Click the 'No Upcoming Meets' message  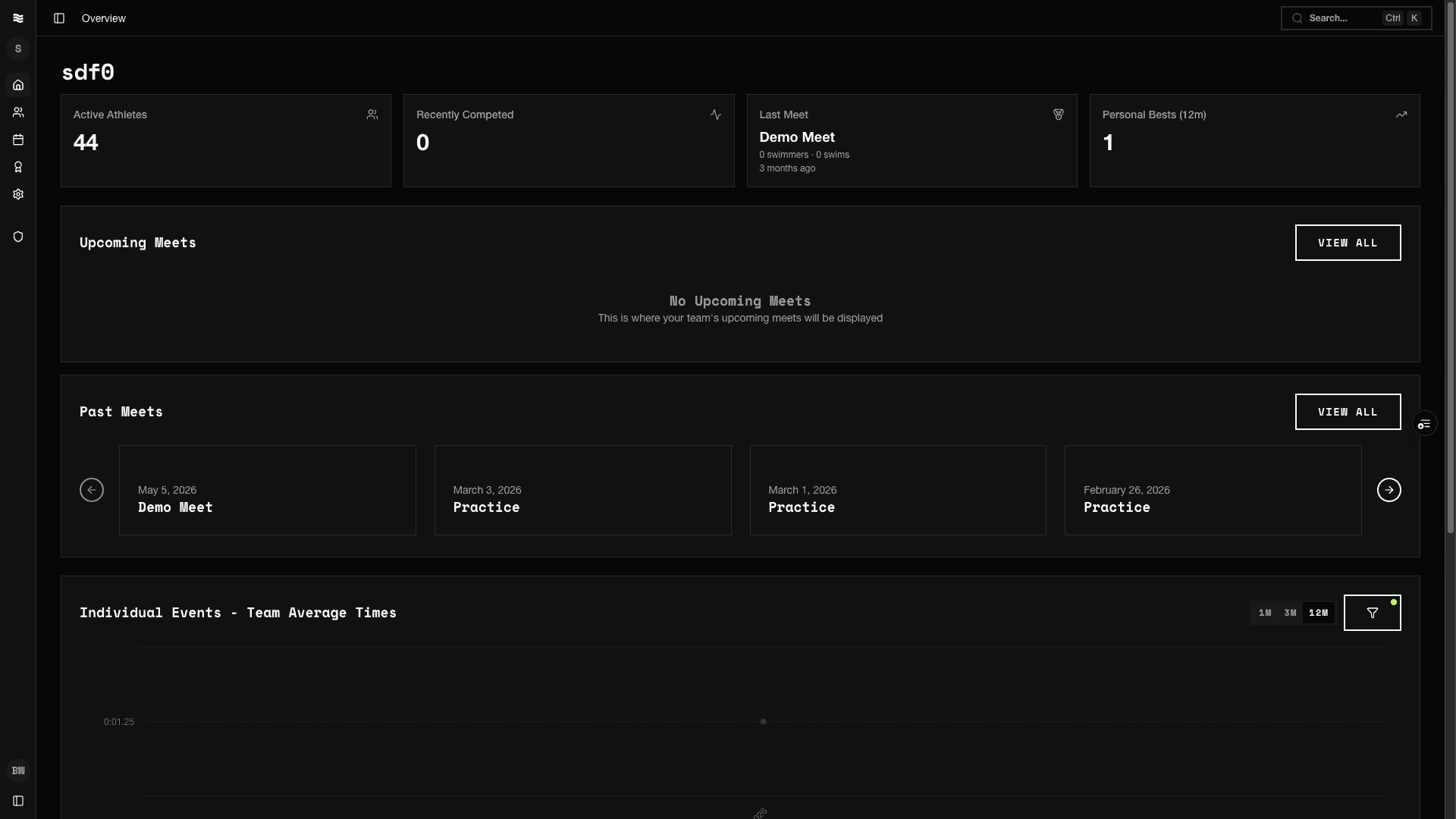click(740, 301)
